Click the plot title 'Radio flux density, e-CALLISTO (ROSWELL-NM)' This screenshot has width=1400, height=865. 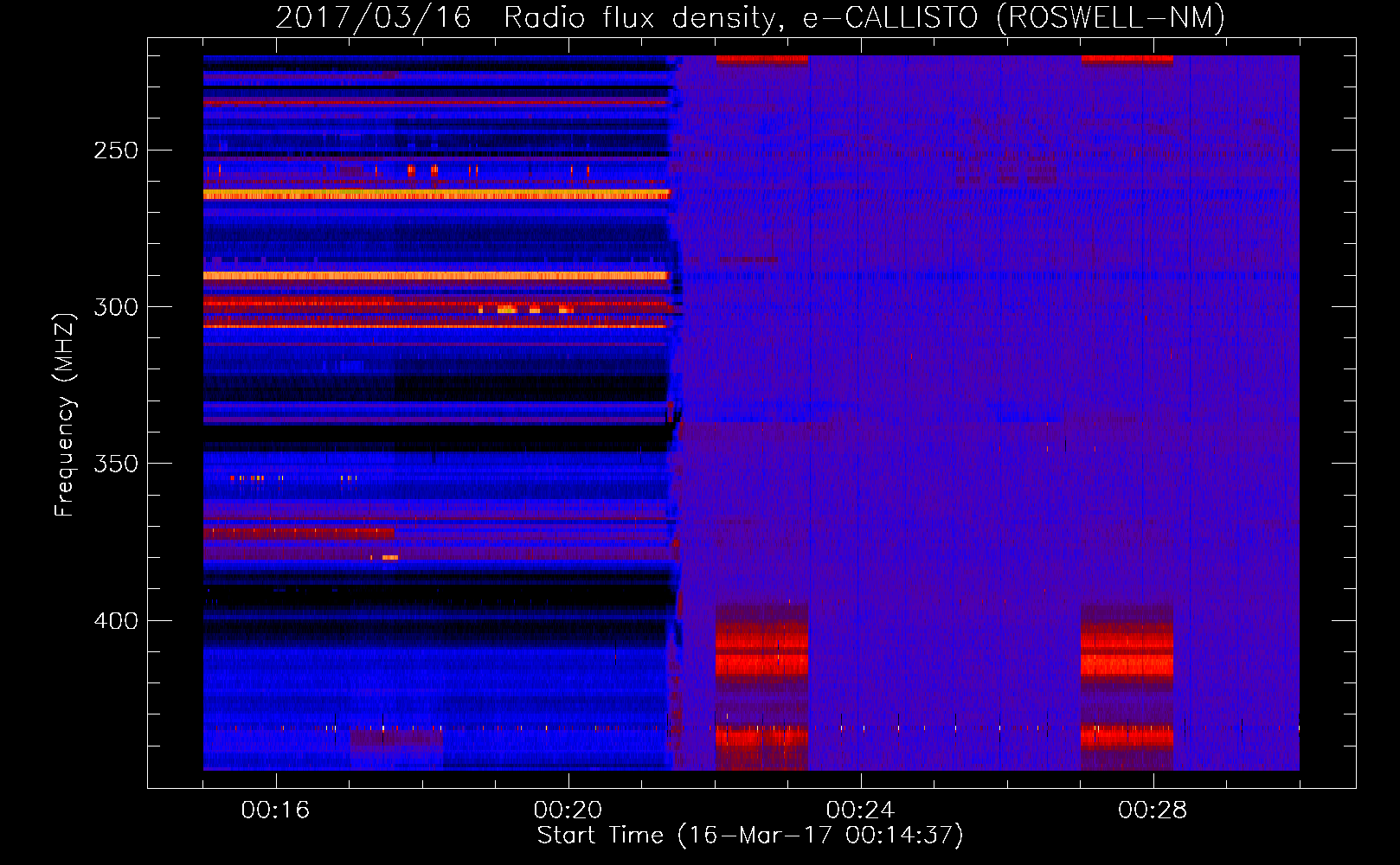tap(864, 18)
